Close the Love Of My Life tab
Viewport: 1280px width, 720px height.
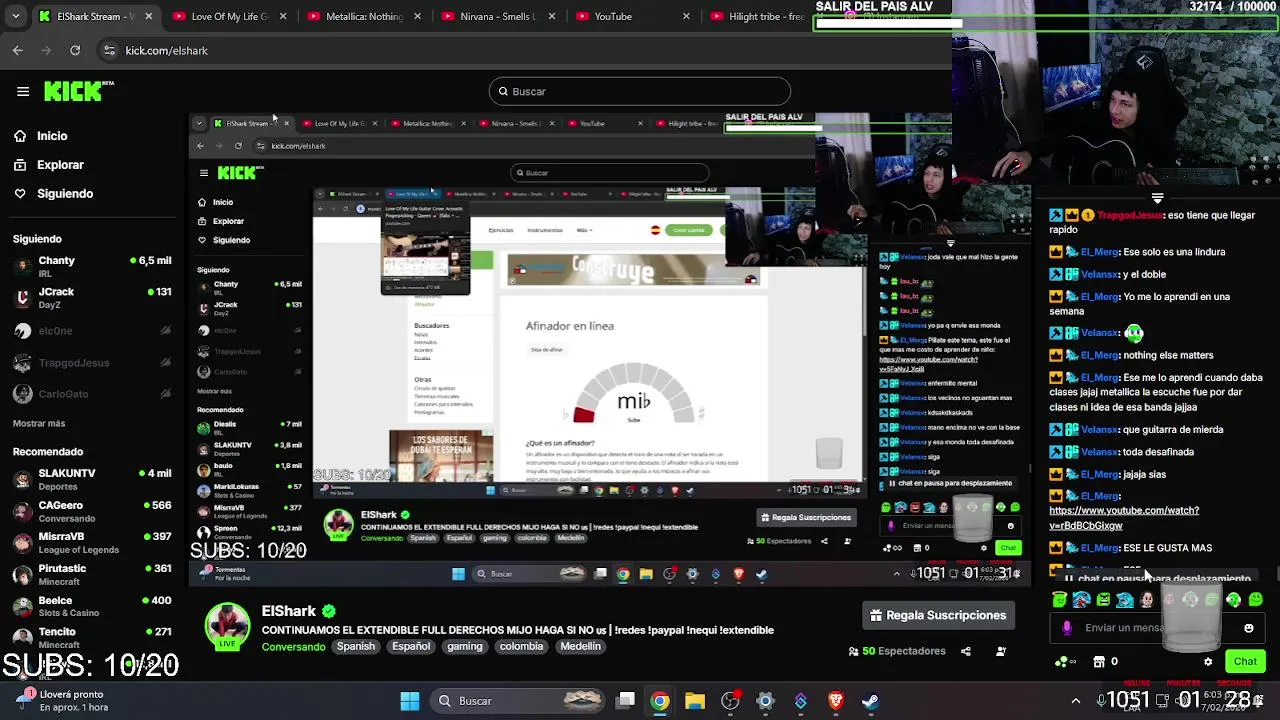point(283,16)
